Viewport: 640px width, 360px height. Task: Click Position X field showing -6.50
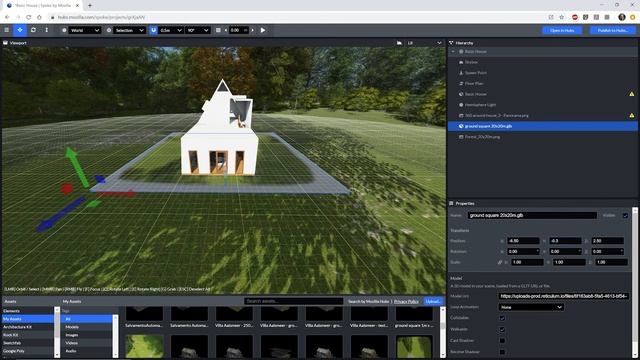click(x=523, y=241)
